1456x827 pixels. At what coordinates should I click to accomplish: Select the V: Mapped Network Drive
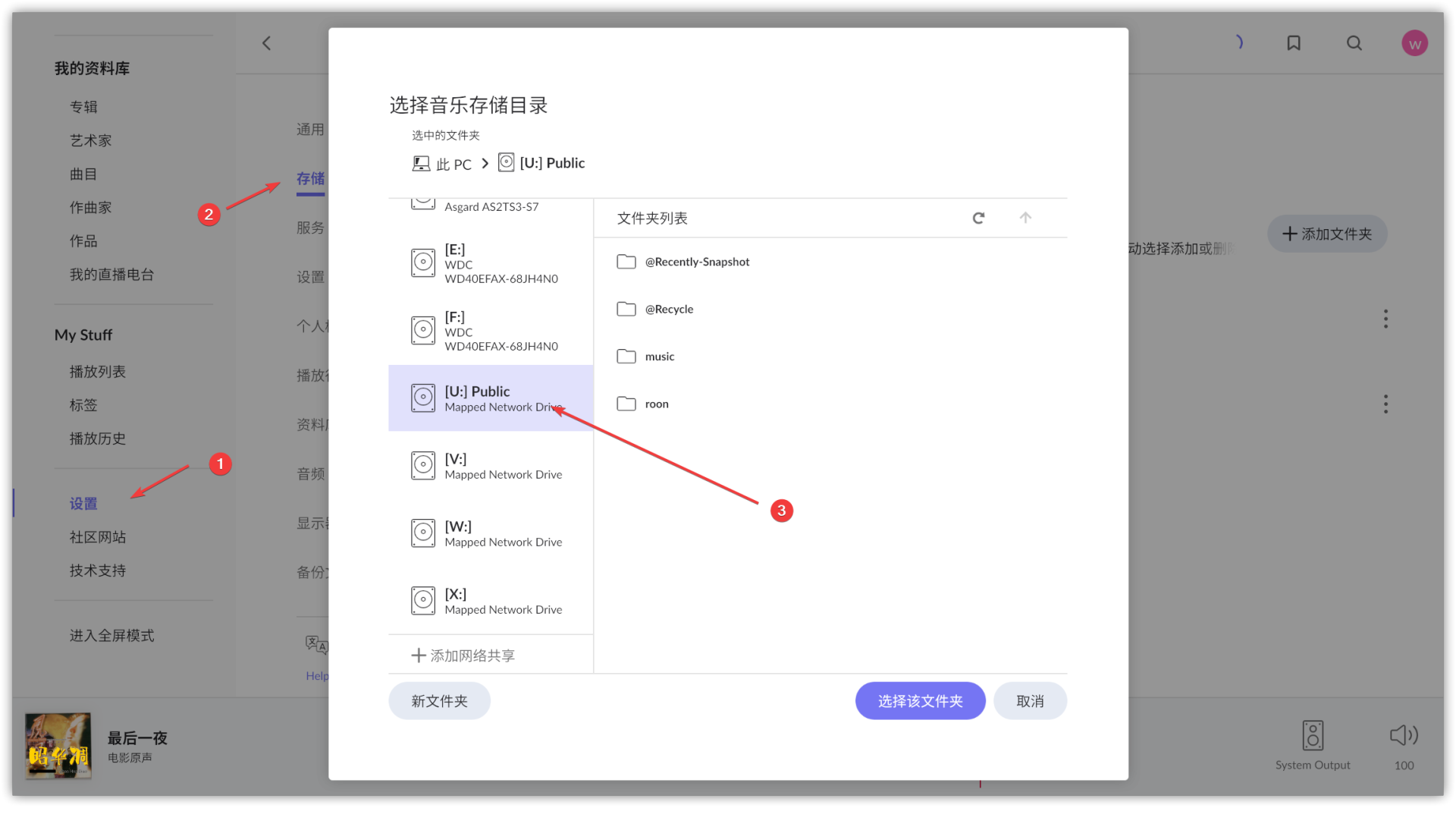(491, 466)
